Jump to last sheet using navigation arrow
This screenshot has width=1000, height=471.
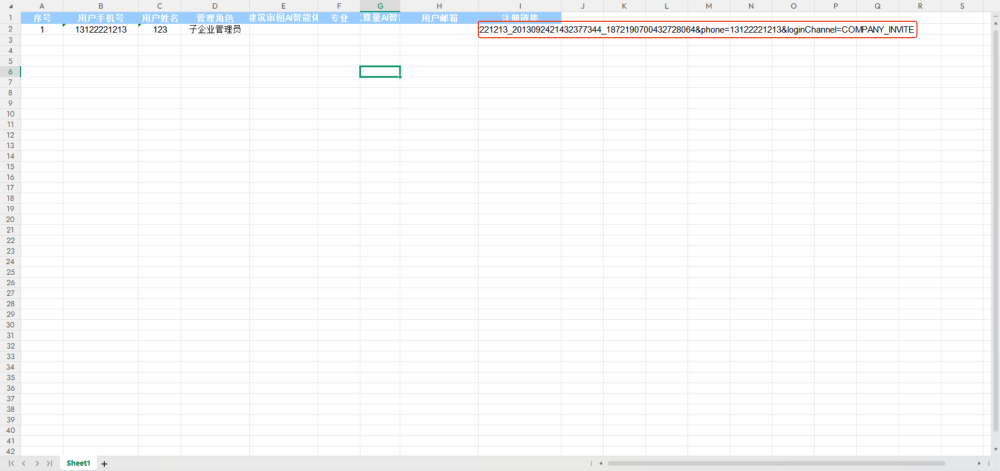(50, 464)
